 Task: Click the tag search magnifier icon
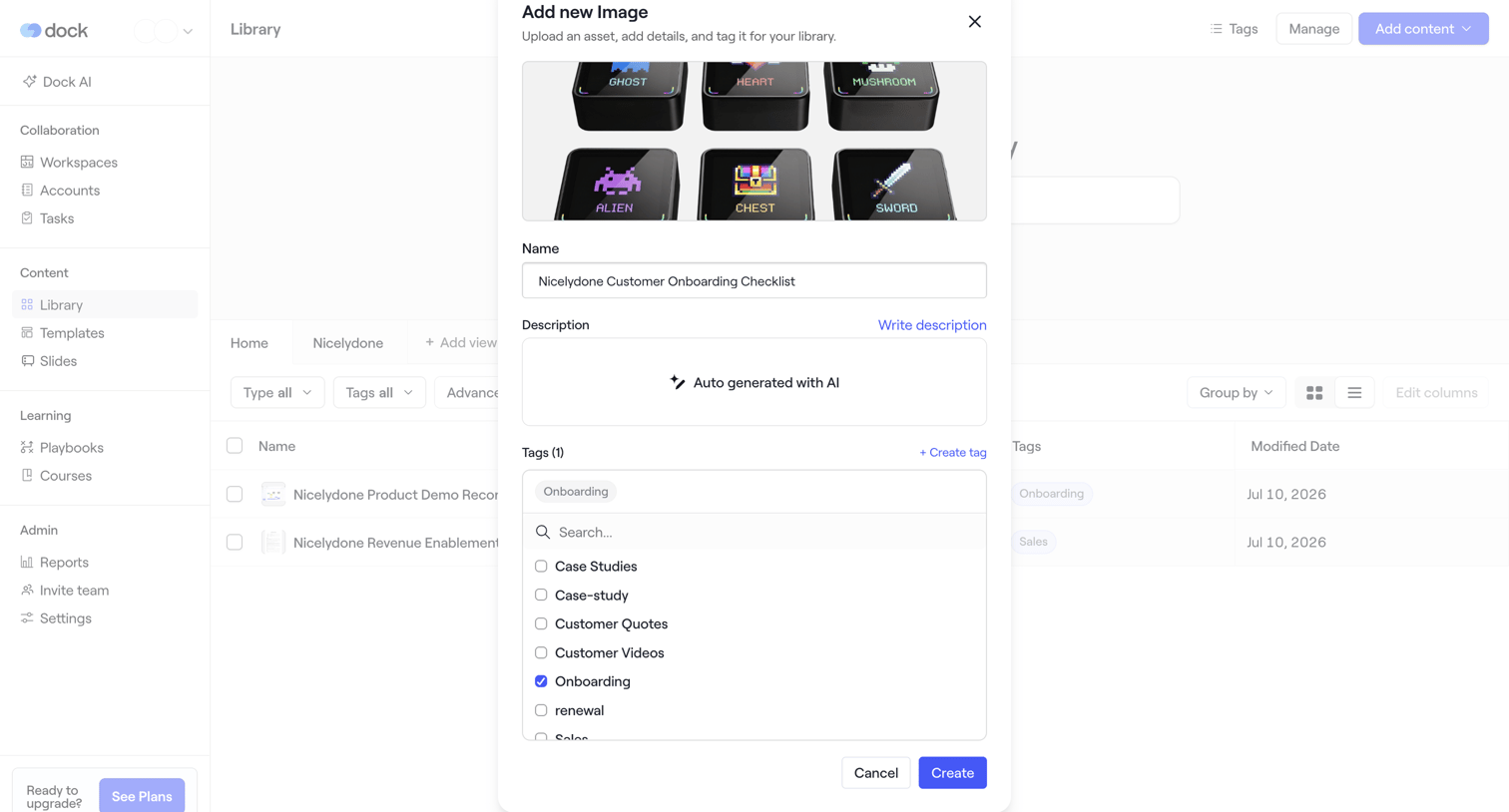[543, 532]
